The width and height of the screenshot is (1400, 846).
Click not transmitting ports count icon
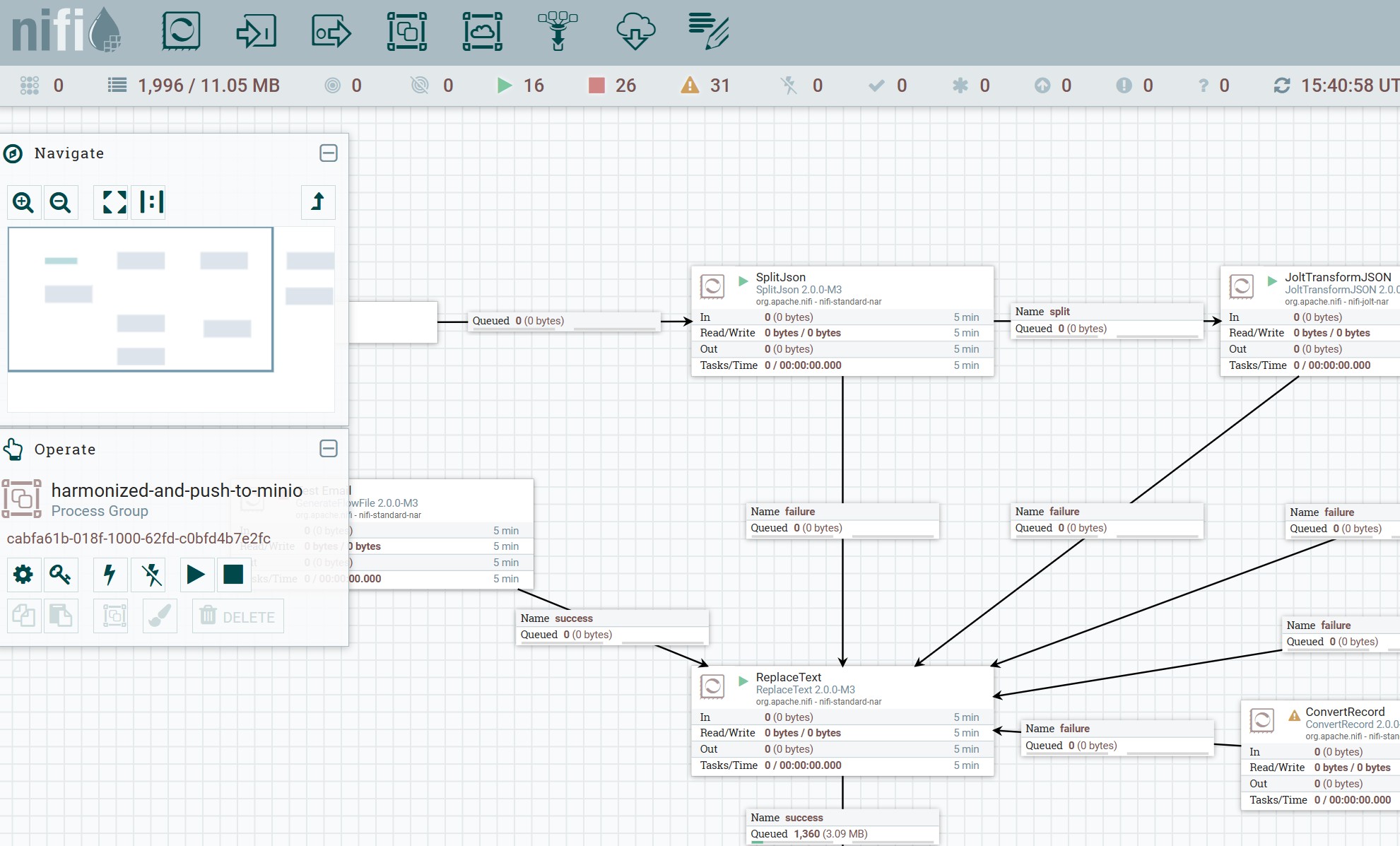pyautogui.click(x=420, y=86)
